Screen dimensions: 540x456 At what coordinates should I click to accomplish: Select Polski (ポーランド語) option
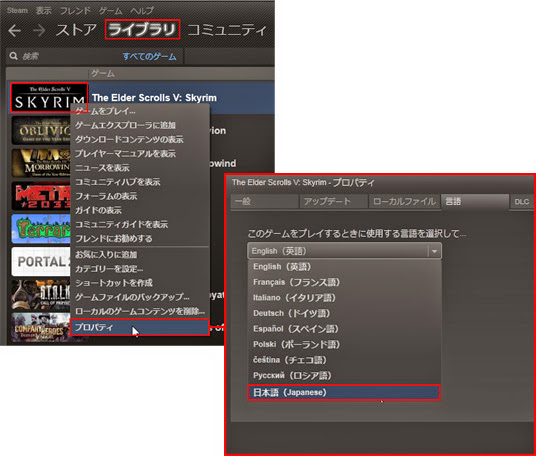(x=344, y=344)
